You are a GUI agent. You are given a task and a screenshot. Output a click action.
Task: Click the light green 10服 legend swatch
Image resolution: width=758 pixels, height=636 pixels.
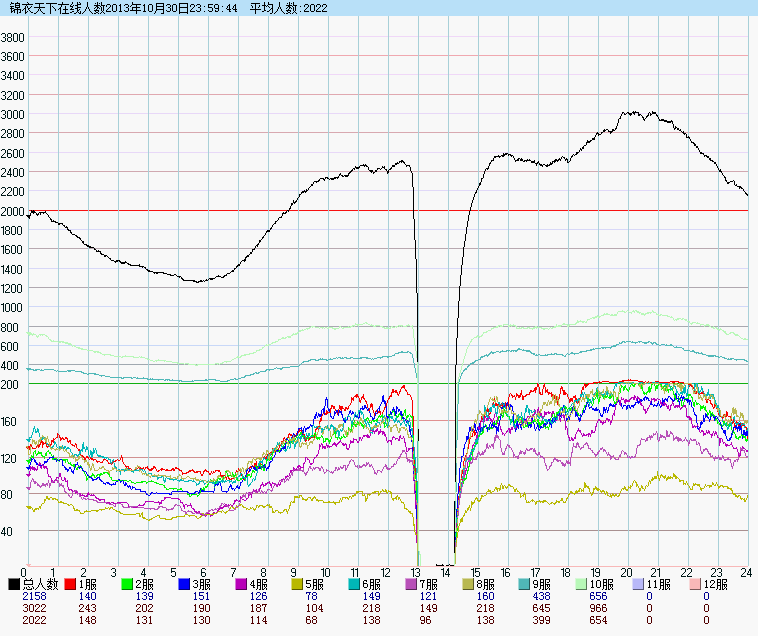point(582,583)
